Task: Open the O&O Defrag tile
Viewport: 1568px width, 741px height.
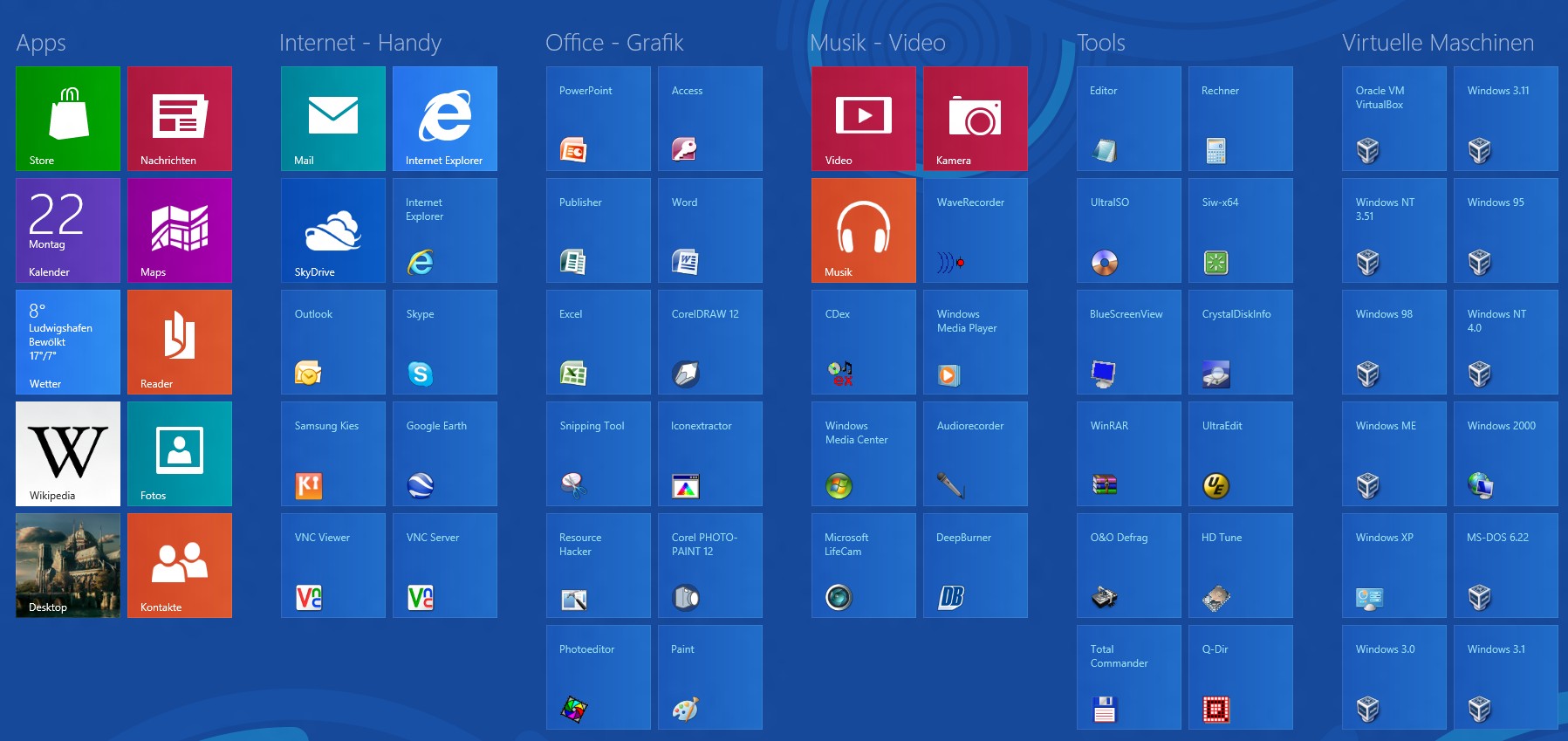Action: click(1129, 566)
